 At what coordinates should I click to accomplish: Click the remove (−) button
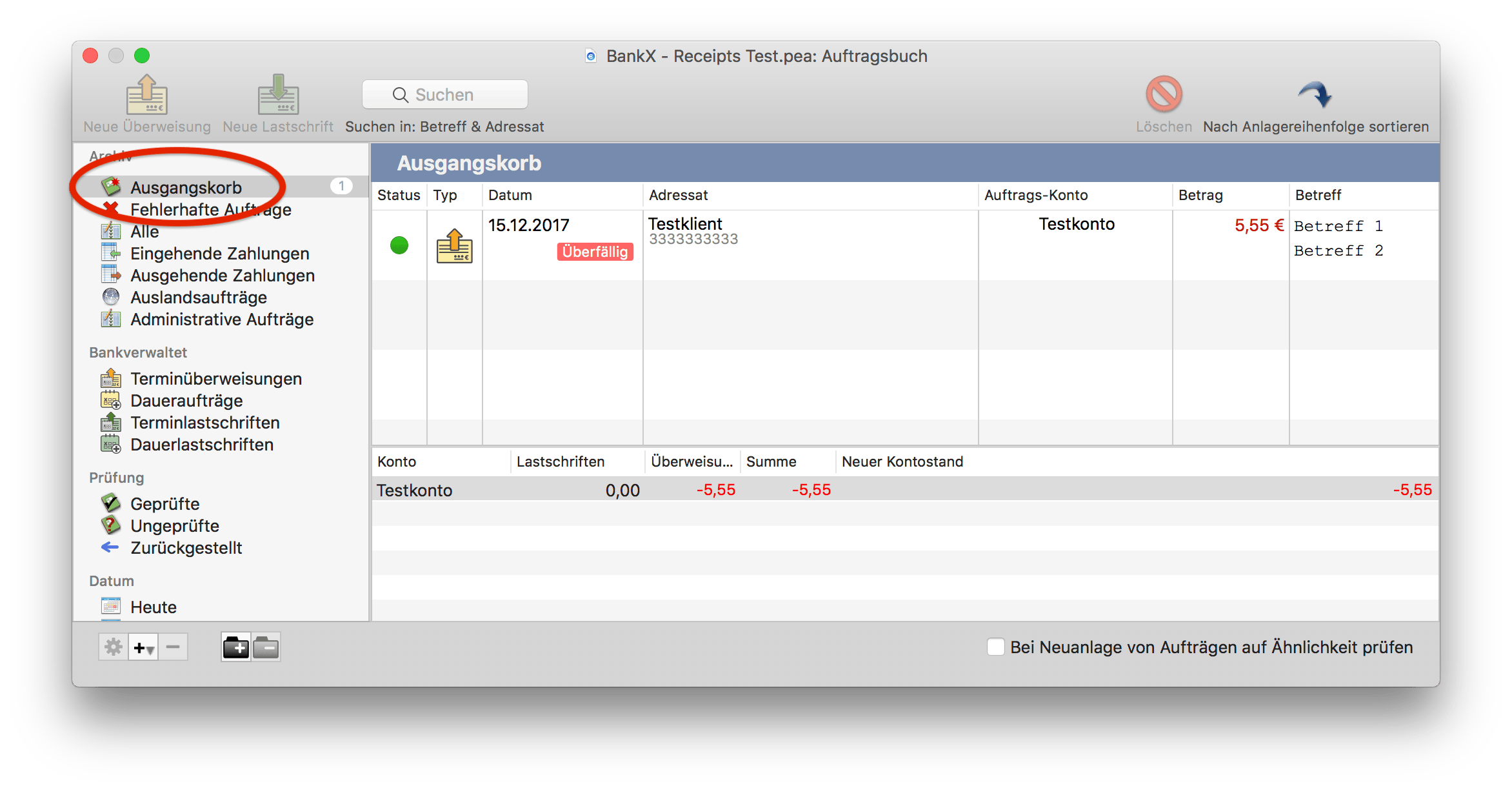pos(172,646)
